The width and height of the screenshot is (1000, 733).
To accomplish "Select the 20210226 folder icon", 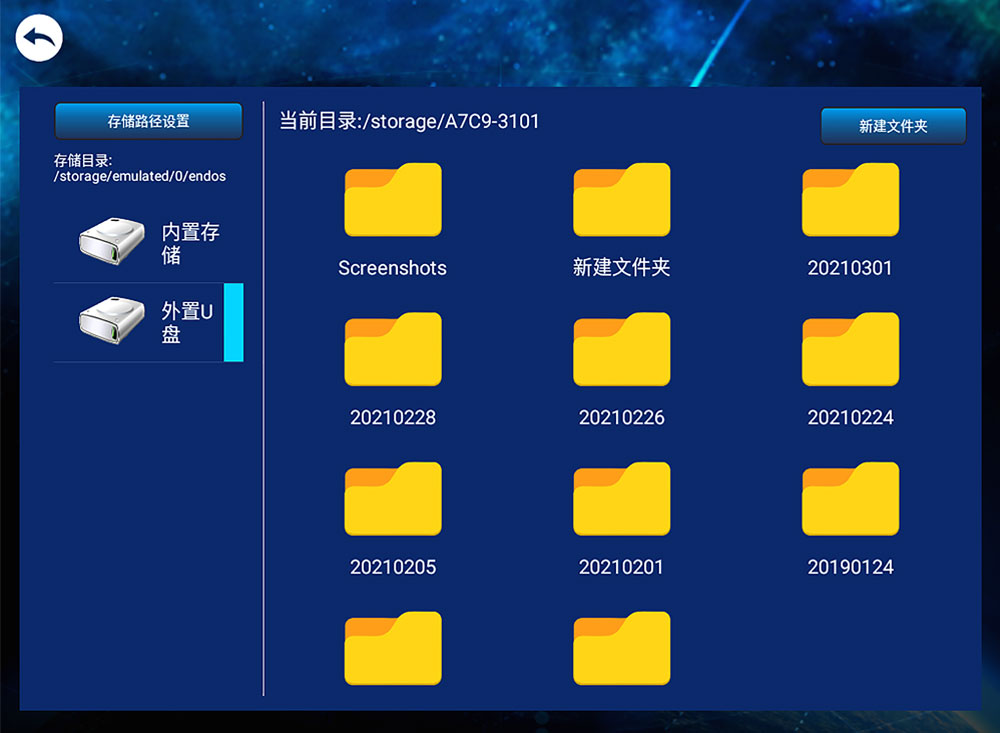I will coord(621,350).
